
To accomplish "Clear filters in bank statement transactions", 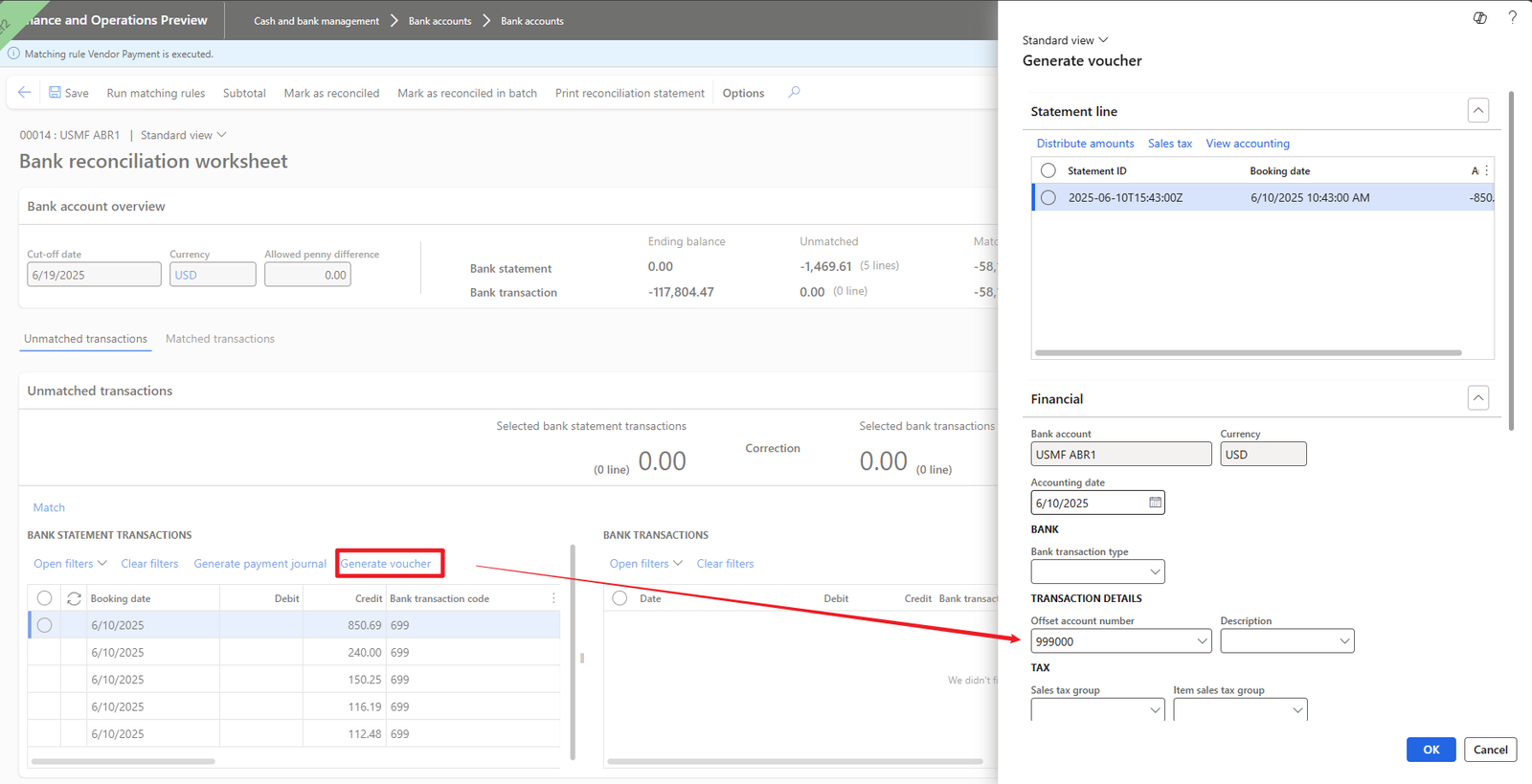I will (x=149, y=564).
